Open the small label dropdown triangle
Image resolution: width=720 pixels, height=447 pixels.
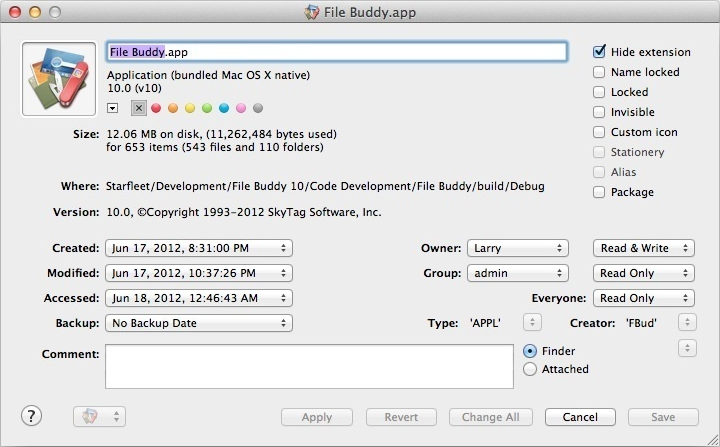112,108
